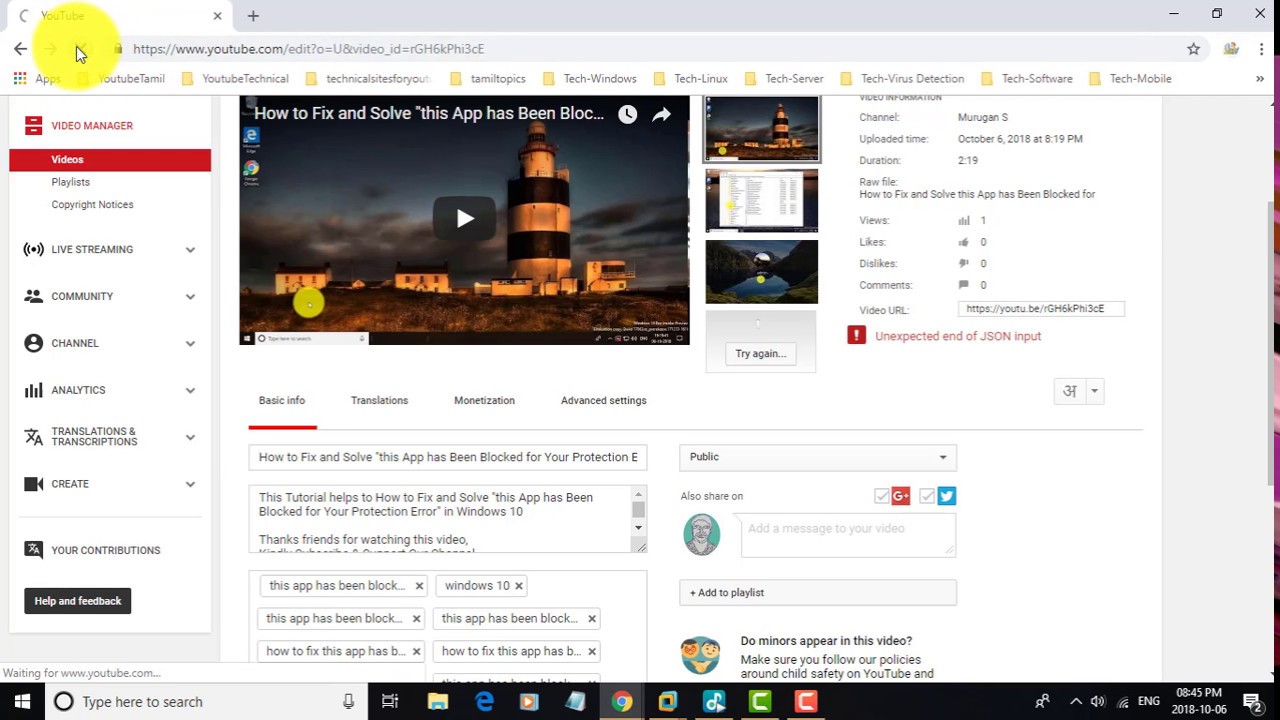Click Watch later clock icon on video
This screenshot has width=1280, height=720.
627,114
